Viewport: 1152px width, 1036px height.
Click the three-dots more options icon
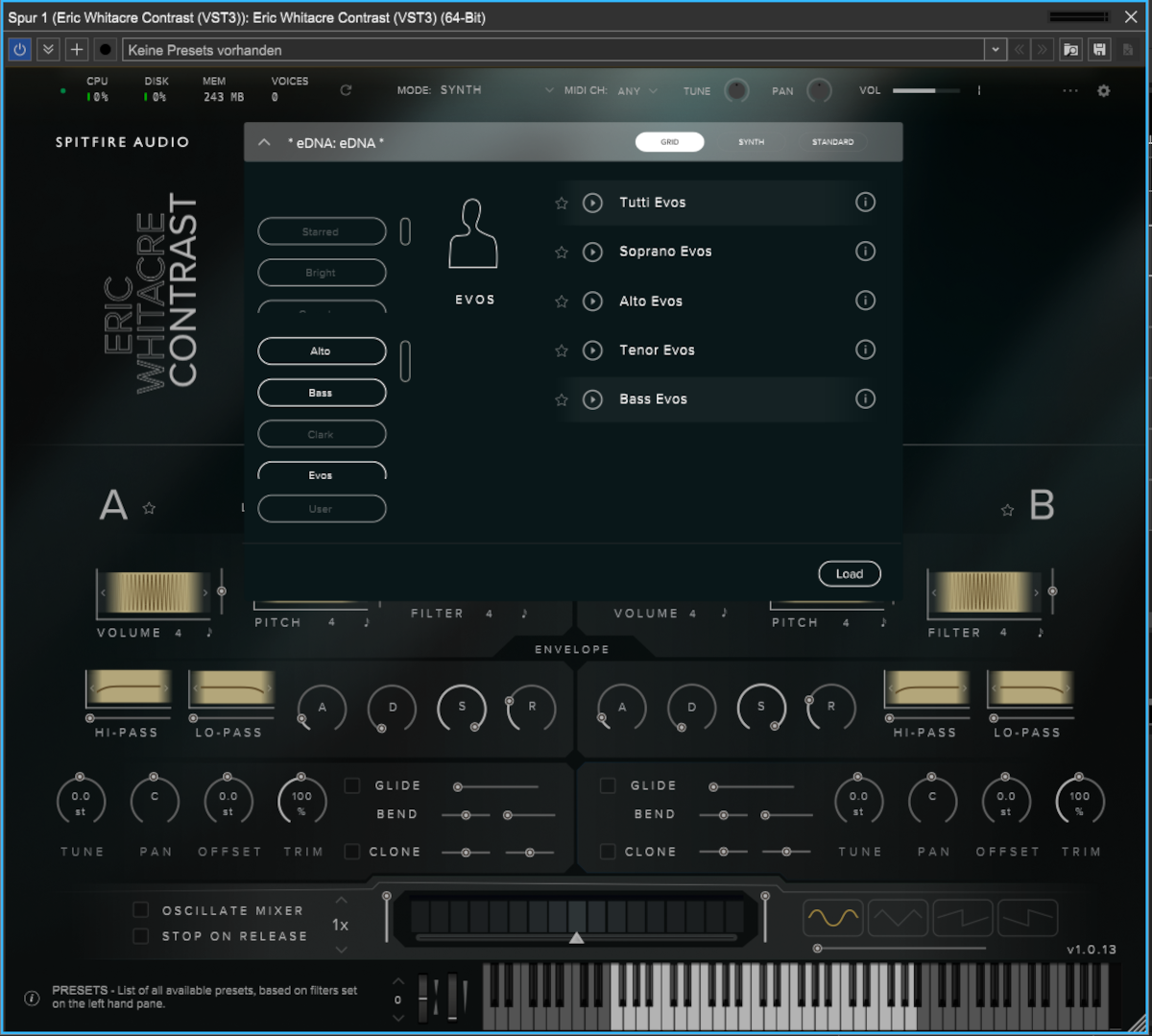click(1070, 91)
